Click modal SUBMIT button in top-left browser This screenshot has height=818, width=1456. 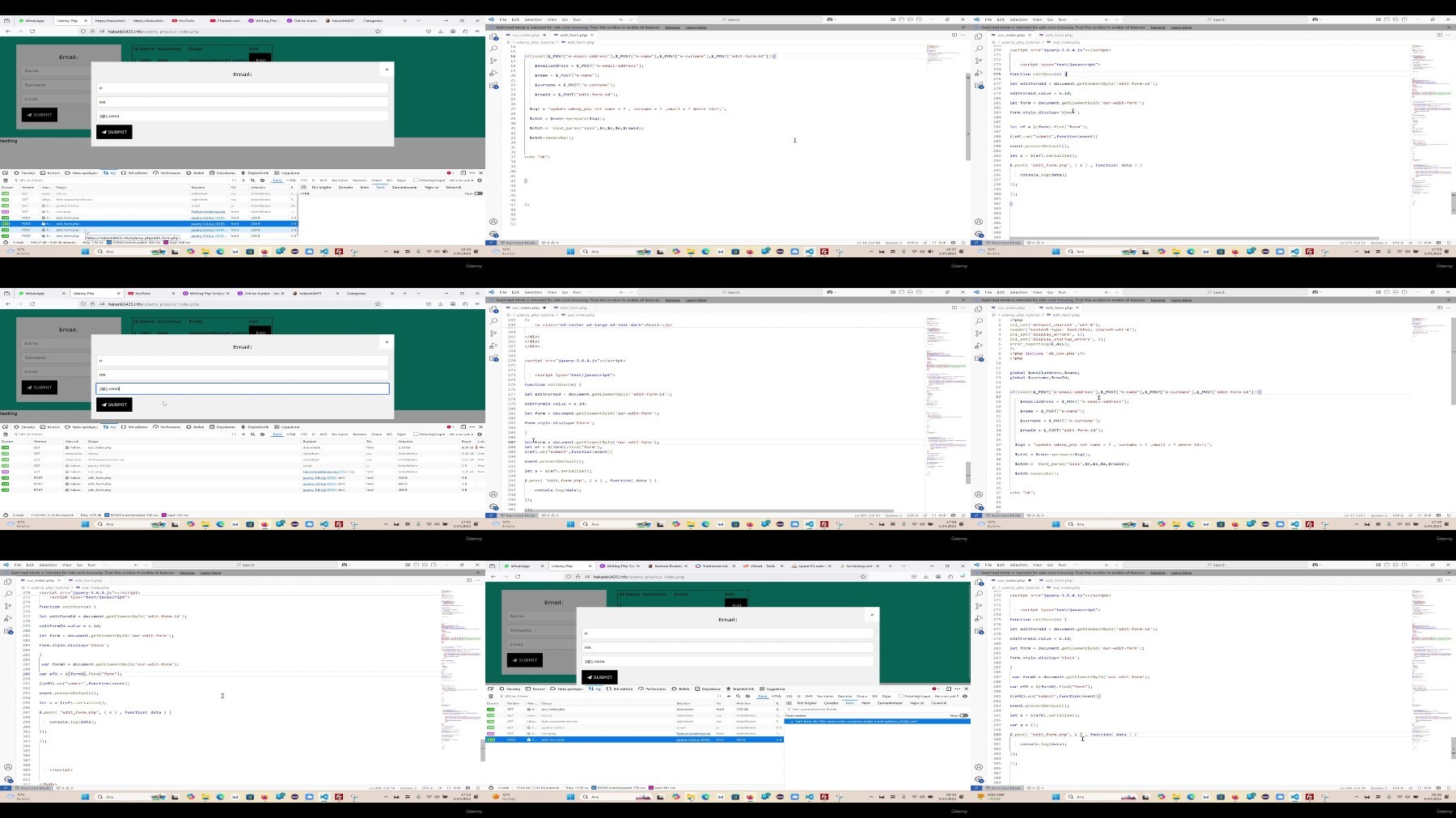click(x=114, y=132)
